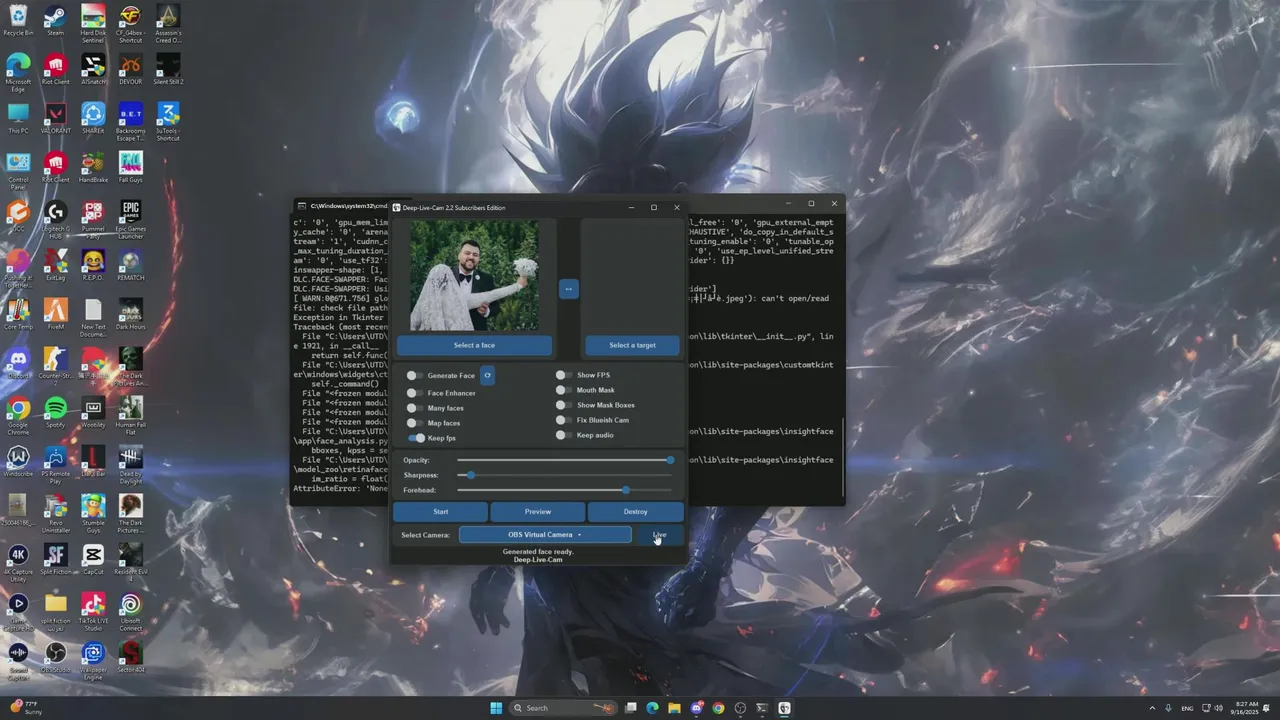Select the Control Panel desktop icon
This screenshot has height=720, width=1280.
(18, 171)
